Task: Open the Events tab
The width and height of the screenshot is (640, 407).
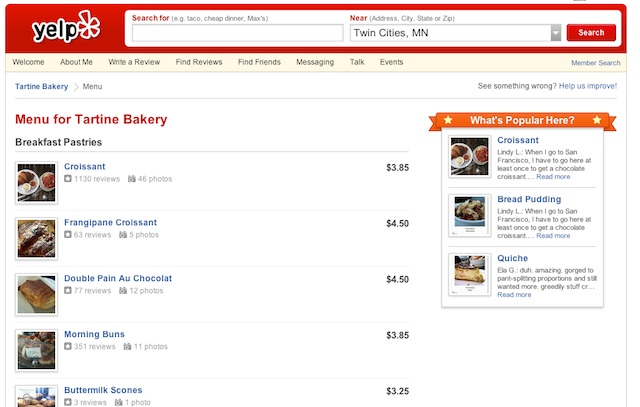Action: click(391, 62)
